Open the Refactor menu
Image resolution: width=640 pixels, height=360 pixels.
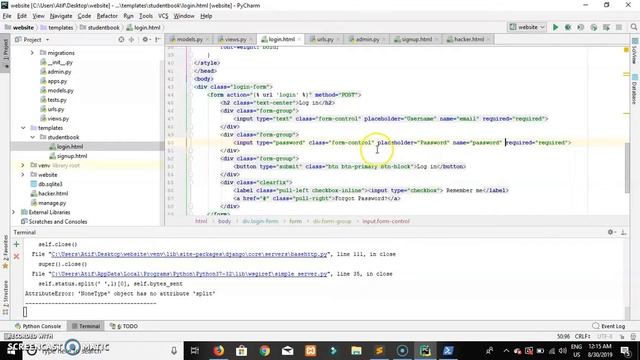(x=107, y=16)
